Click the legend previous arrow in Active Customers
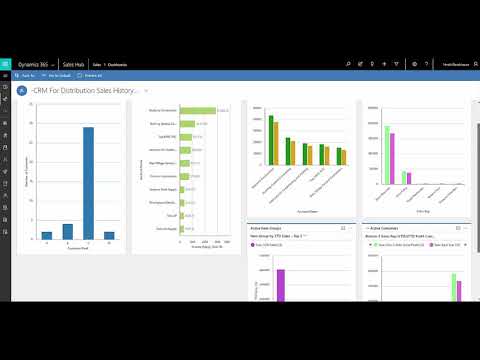 370,245
